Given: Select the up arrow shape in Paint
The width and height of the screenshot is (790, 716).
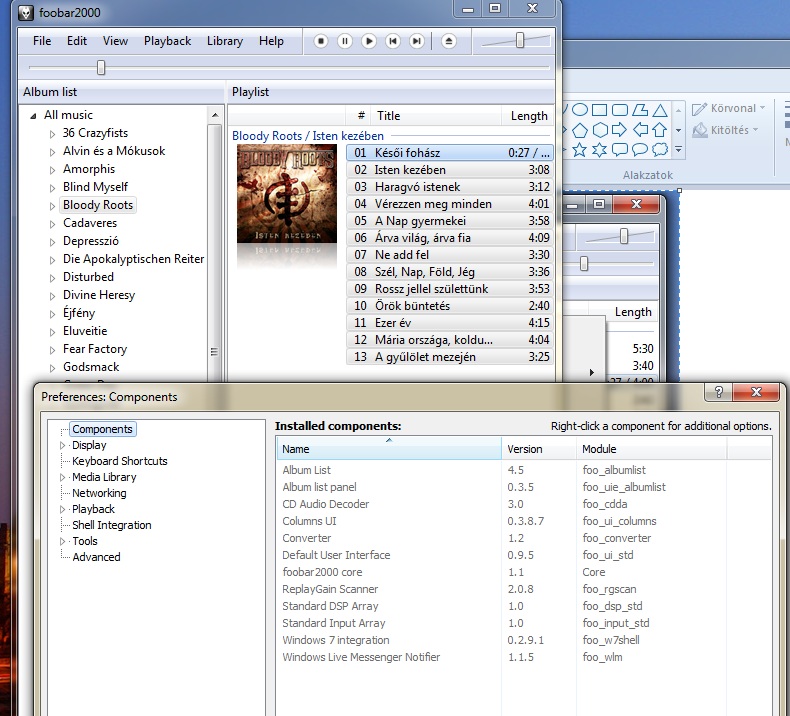Looking at the screenshot, I should pos(660,130).
